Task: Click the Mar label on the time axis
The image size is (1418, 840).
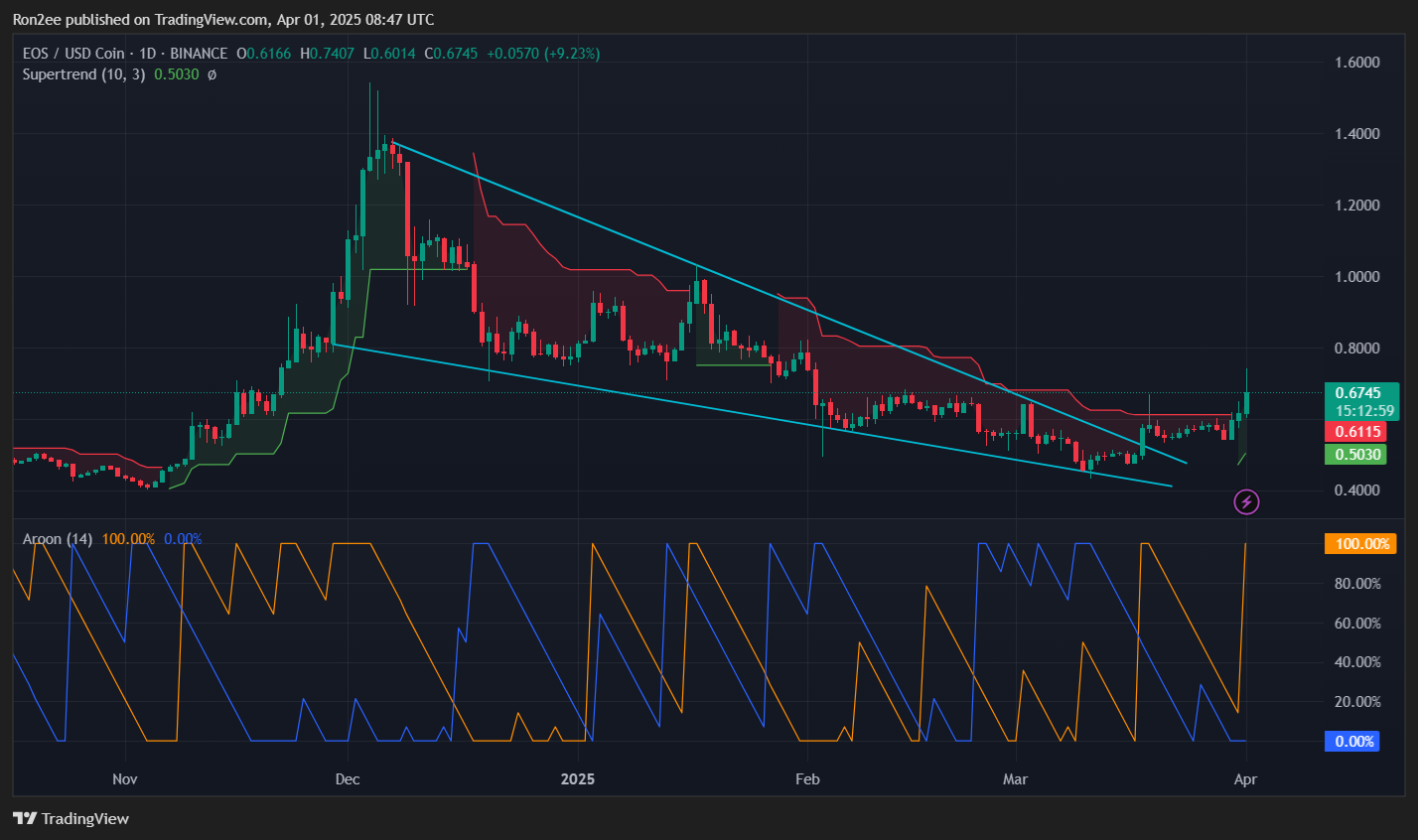Action: point(1015,779)
